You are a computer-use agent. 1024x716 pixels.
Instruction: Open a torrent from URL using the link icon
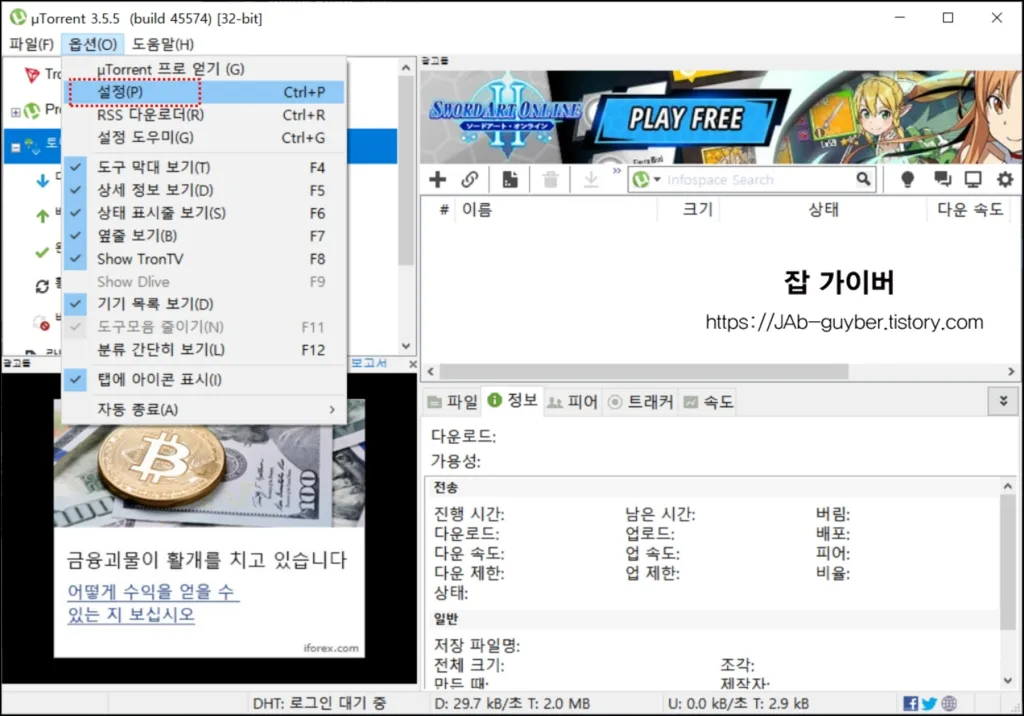tap(470, 179)
